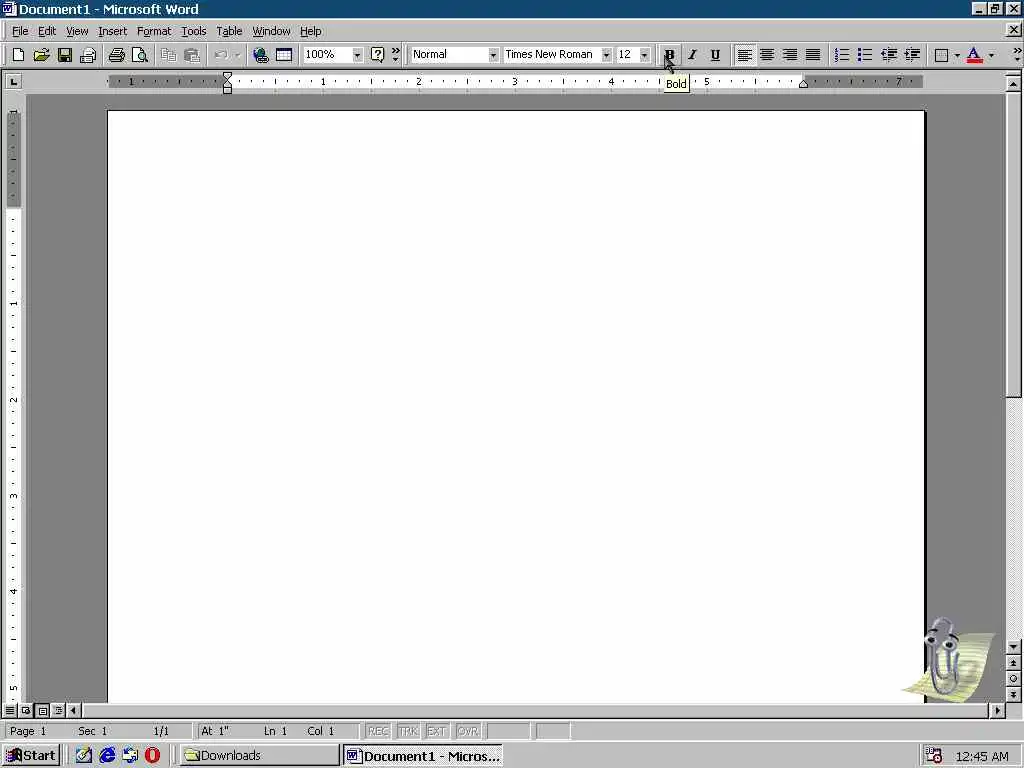Open the Insert menu
The image size is (1024, 768).
point(112,31)
